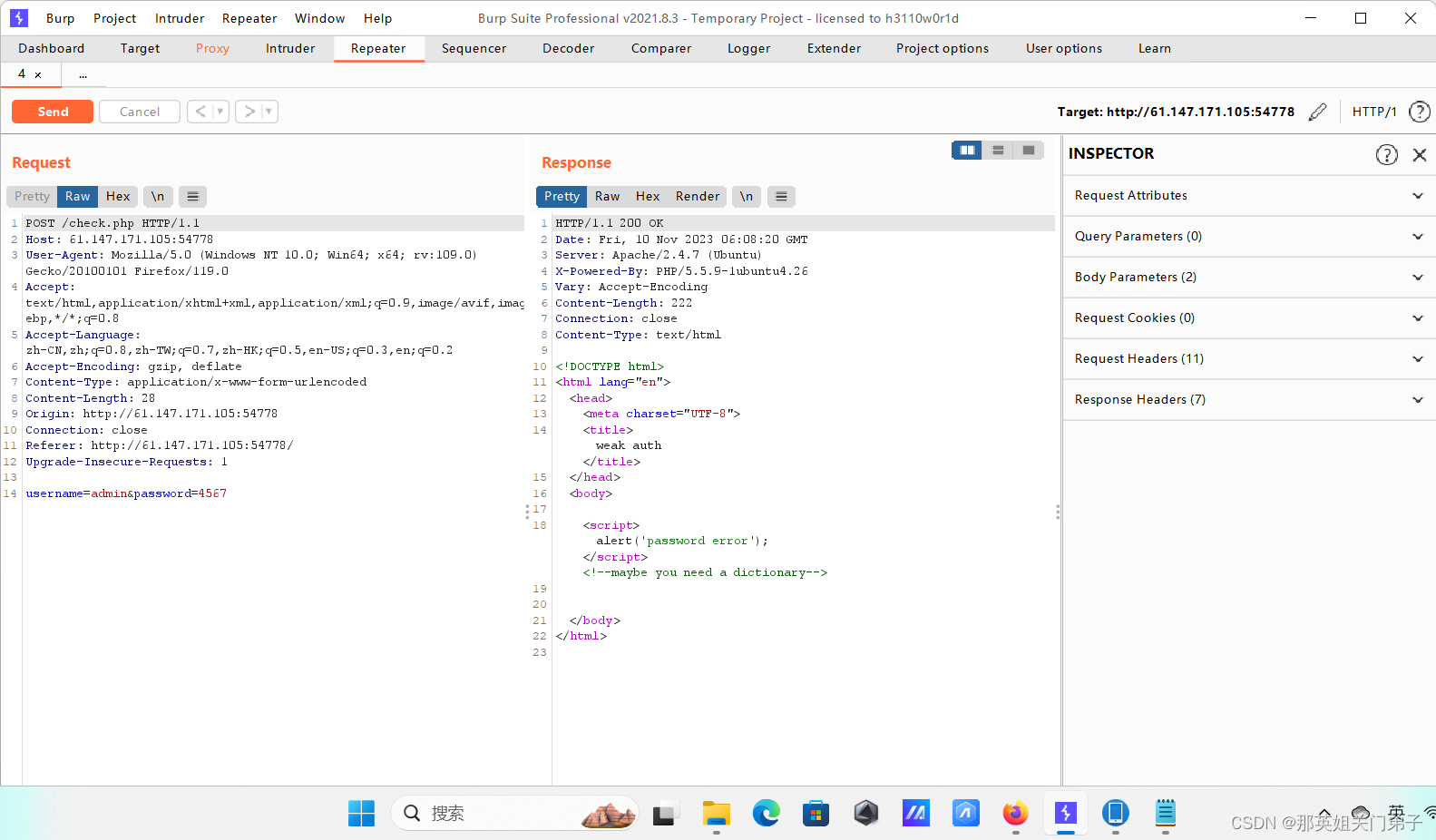Open forward history dropdown arrow
Image resolution: width=1436 pixels, height=840 pixels.
click(269, 112)
